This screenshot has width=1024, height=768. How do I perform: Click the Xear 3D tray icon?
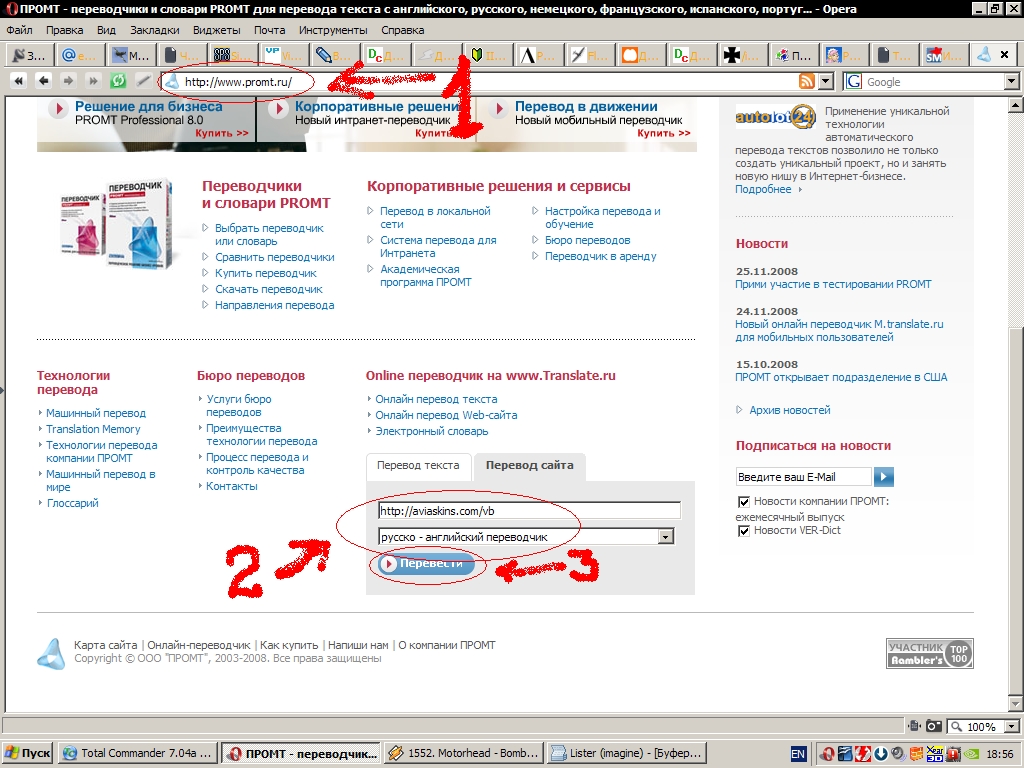coord(935,754)
